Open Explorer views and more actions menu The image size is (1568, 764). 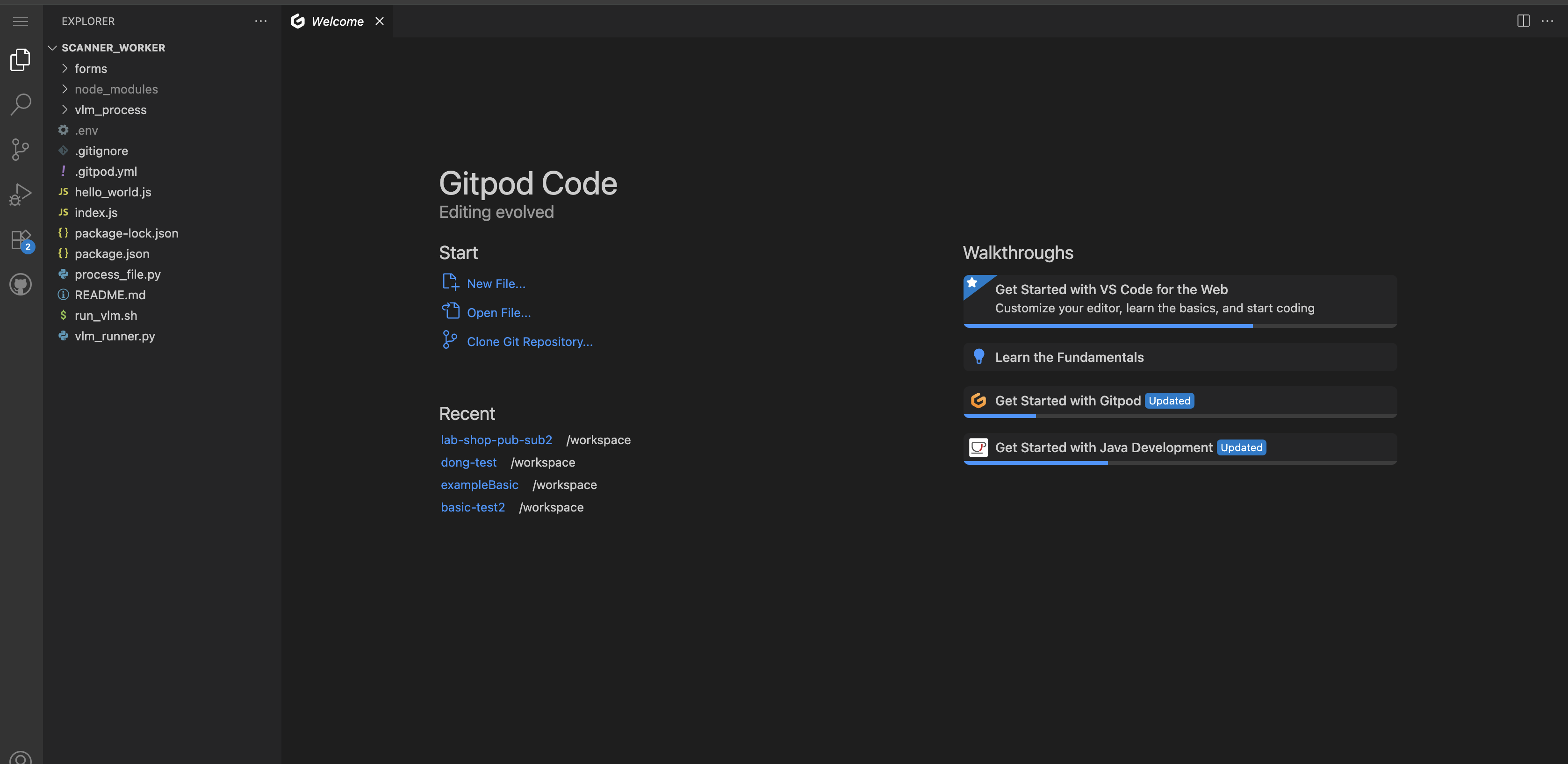(x=260, y=22)
